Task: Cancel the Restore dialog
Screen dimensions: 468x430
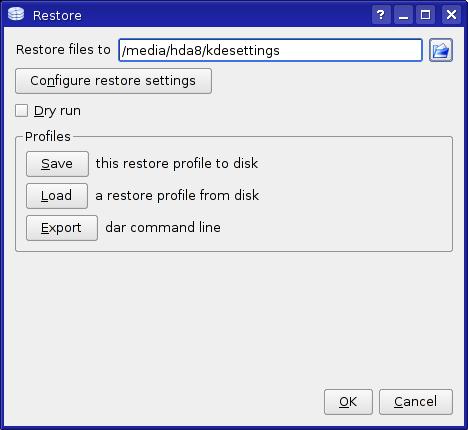Action: tap(416, 402)
